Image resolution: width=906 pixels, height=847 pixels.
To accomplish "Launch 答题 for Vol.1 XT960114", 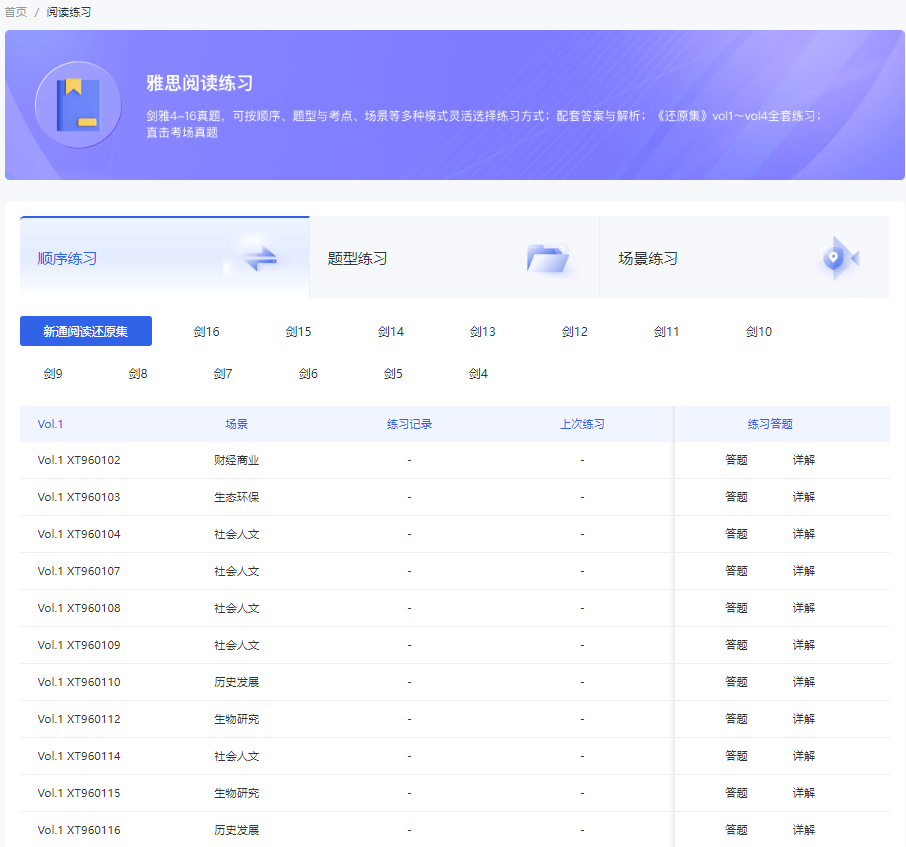I will point(736,756).
